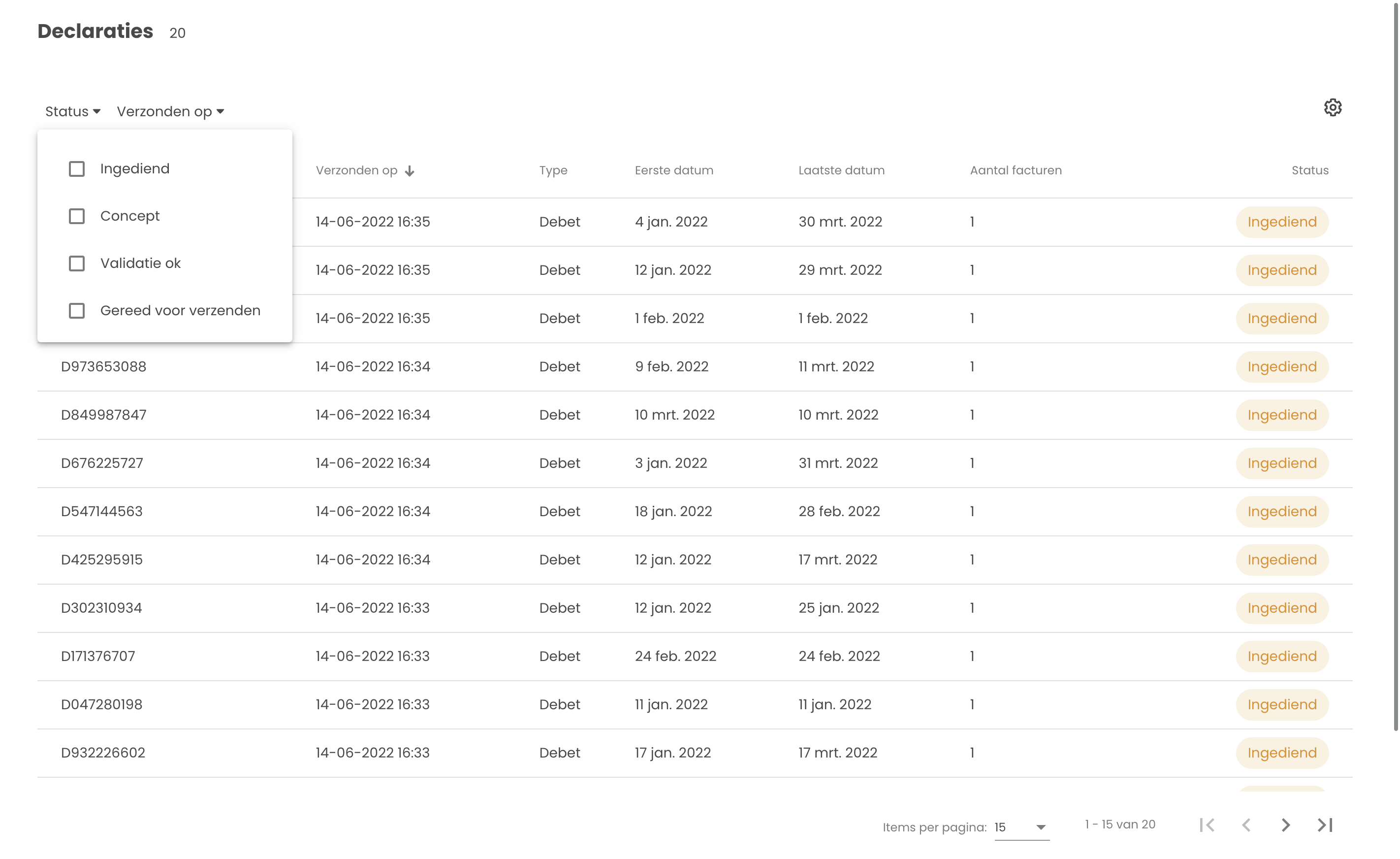Sort by the Eerste datum column header
Screen dimensions: 1400x859
click(x=674, y=170)
